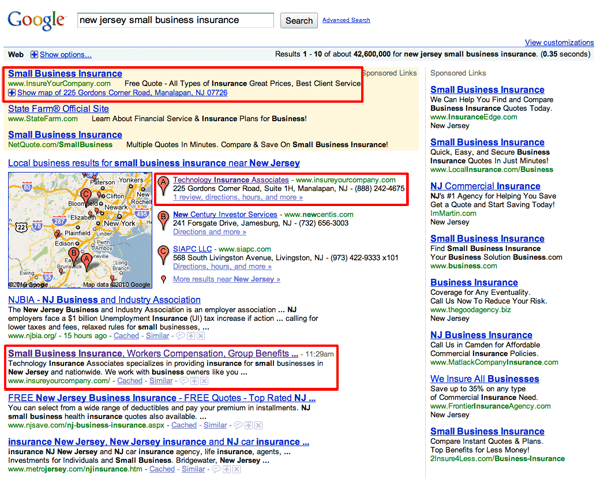This screenshot has height=479, width=600.
Task: Open NJ Business Insurance Matlack ad
Action: click(481, 335)
